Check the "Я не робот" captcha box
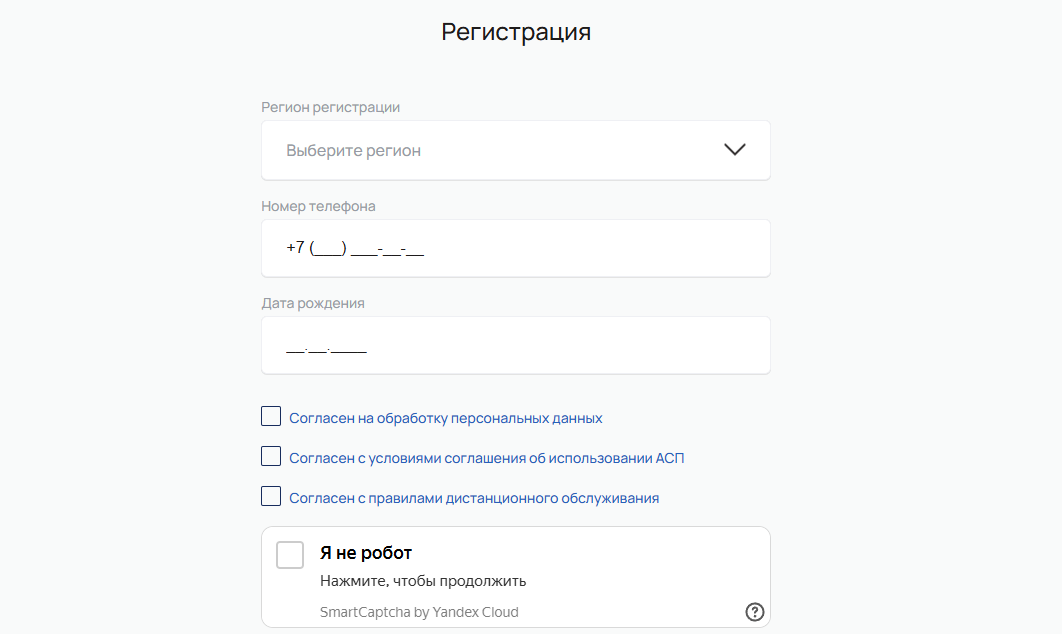1062x634 pixels. pyautogui.click(x=290, y=555)
